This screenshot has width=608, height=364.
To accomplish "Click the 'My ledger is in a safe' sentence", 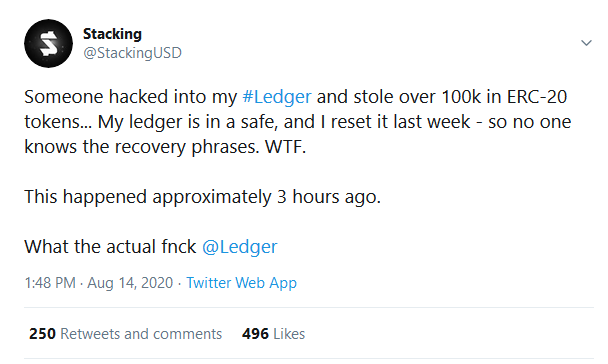I will (x=188, y=122).
